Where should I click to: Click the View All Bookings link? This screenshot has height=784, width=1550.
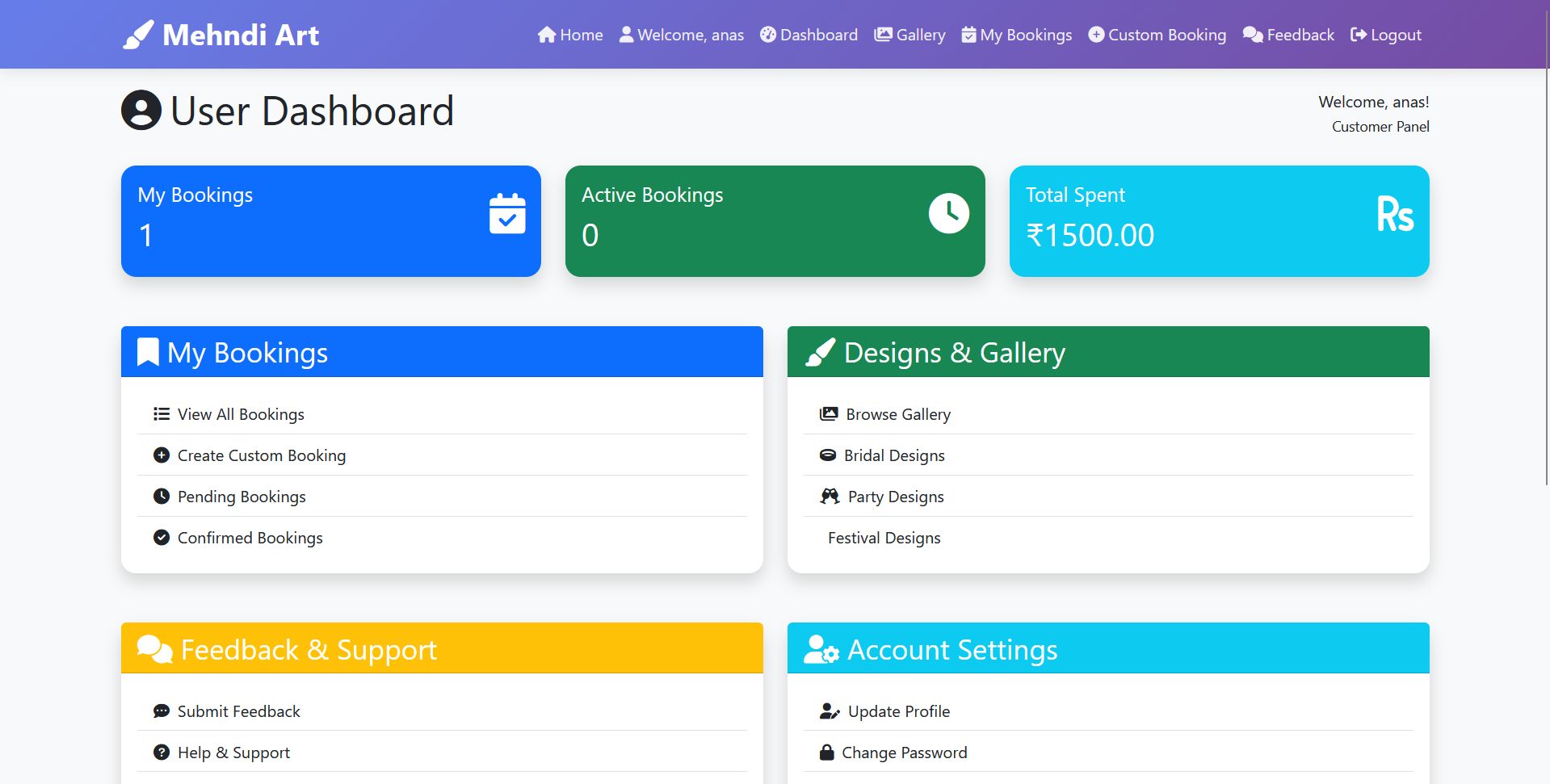[240, 413]
